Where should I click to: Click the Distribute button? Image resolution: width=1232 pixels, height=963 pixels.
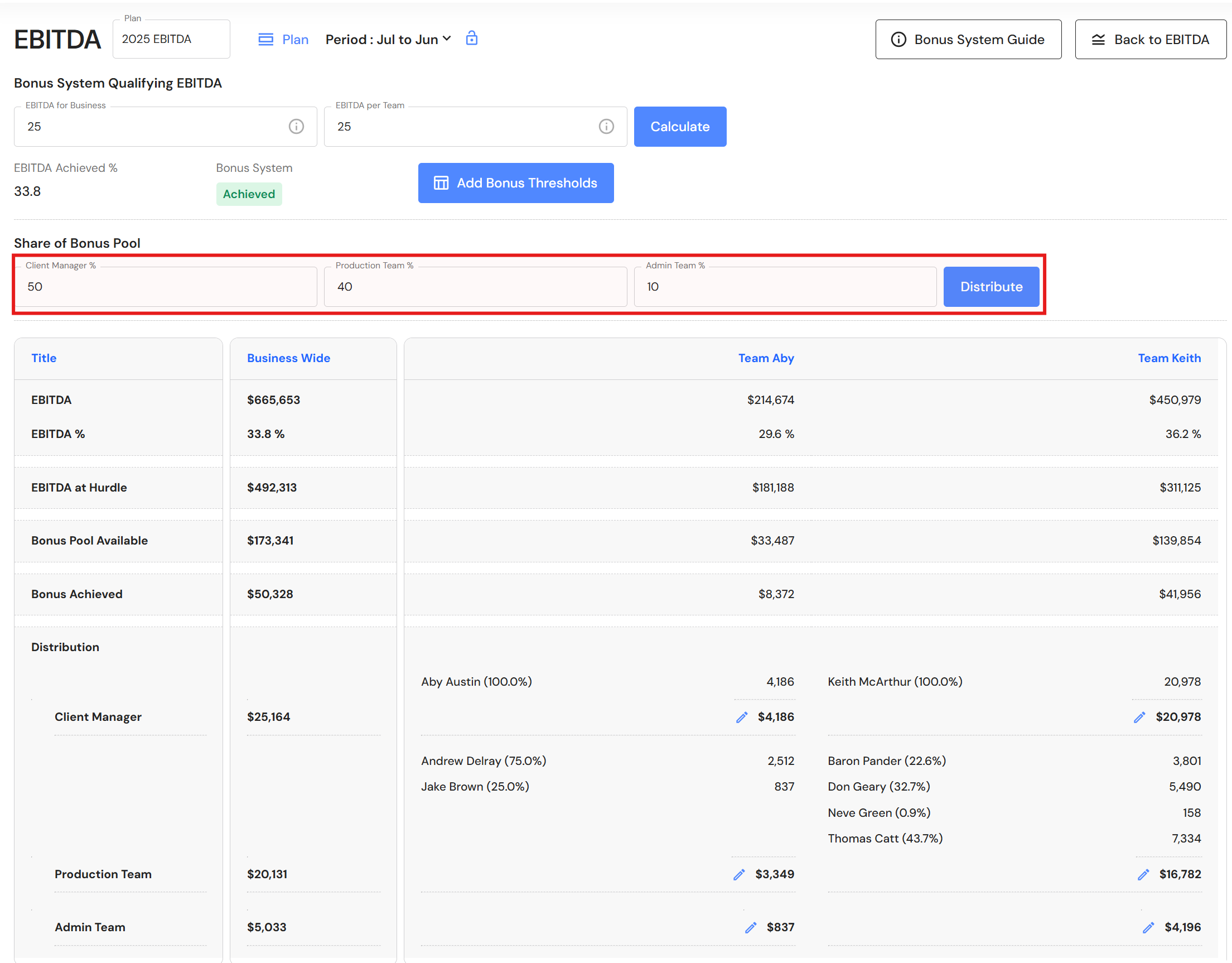click(x=991, y=287)
